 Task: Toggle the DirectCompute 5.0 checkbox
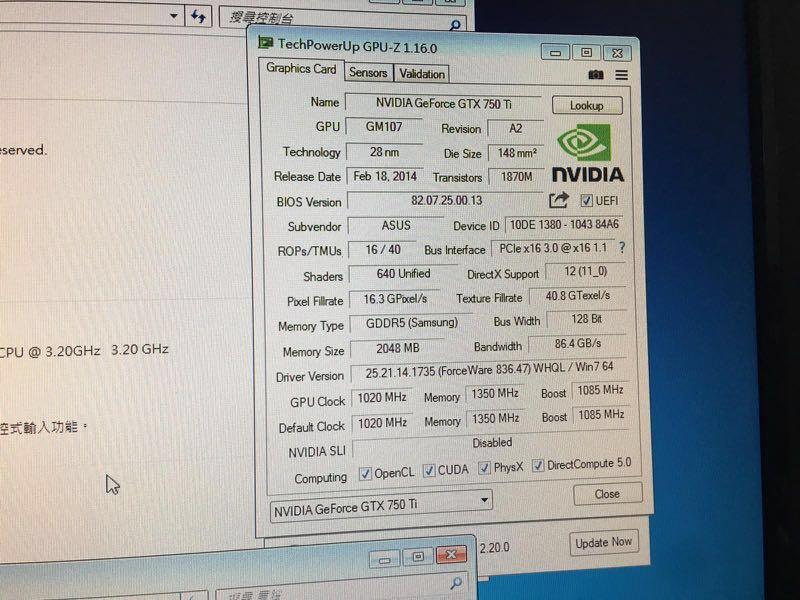[x=537, y=465]
